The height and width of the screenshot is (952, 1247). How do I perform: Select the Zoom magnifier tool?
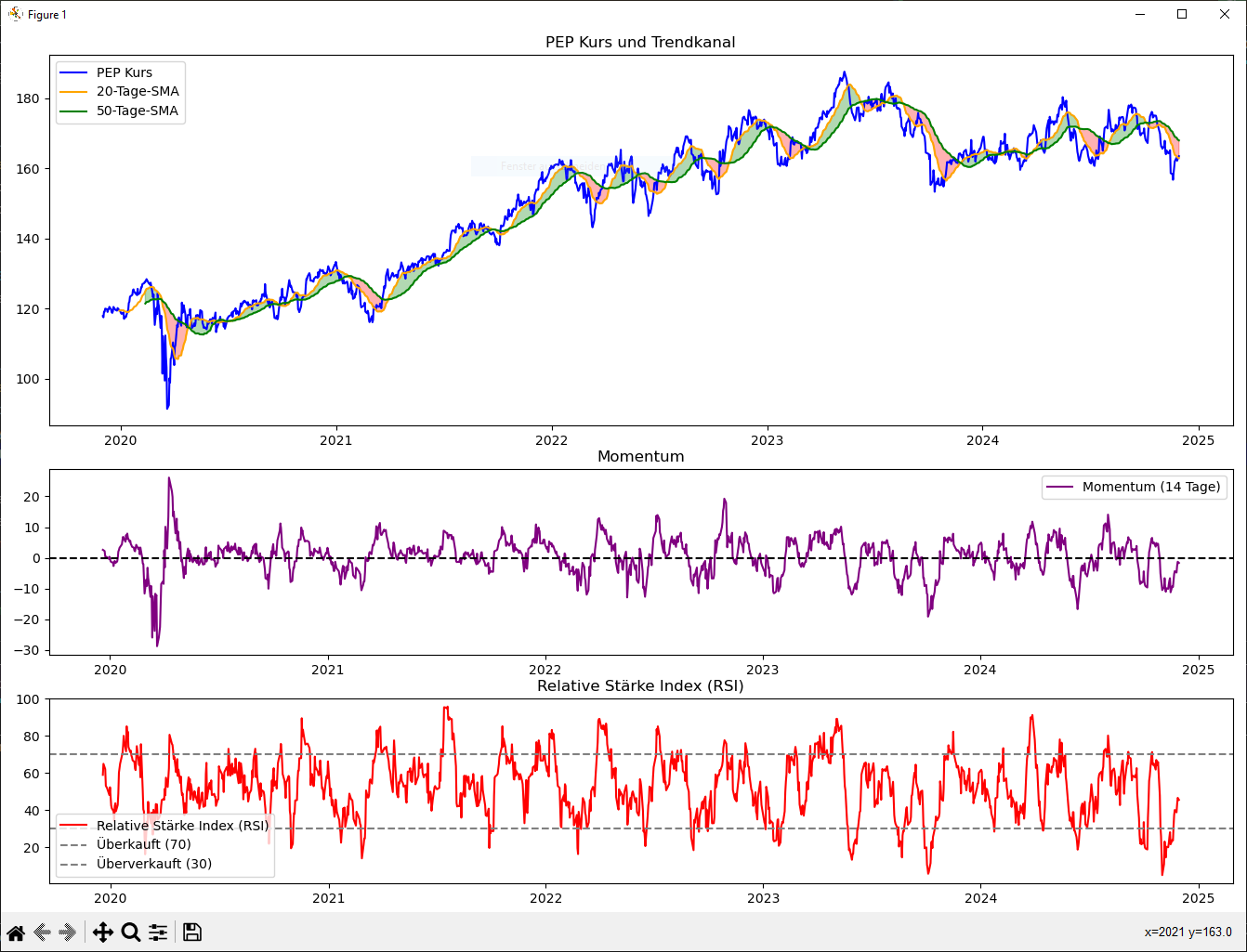pos(131,932)
